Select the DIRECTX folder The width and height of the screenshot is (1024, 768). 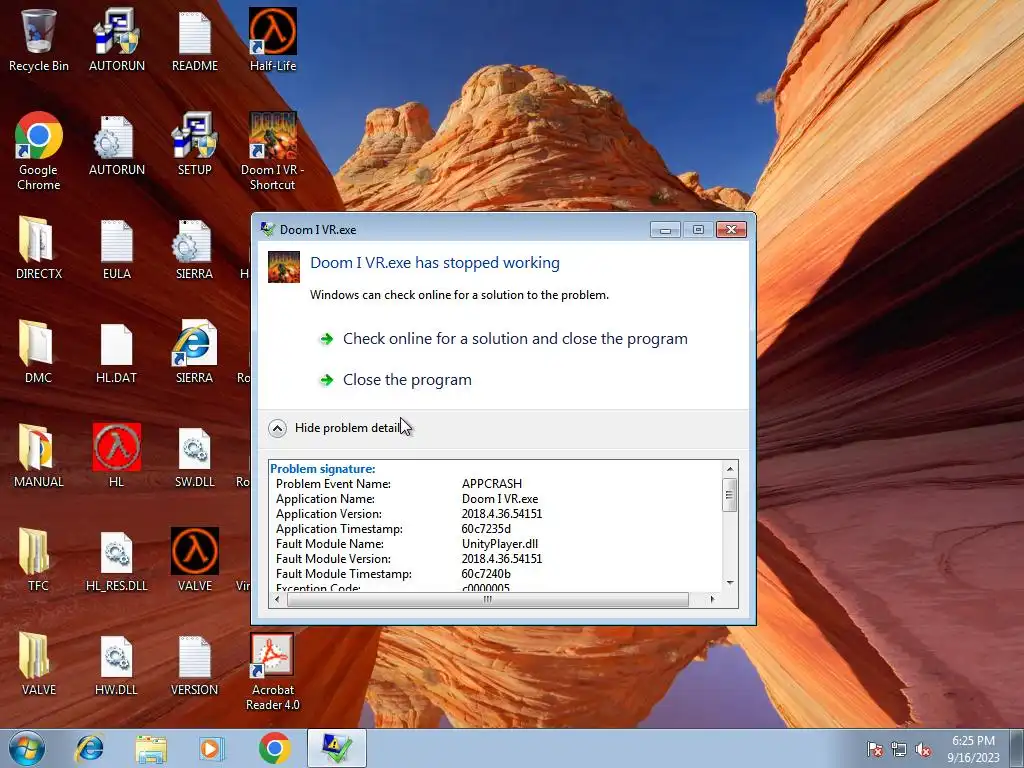39,248
